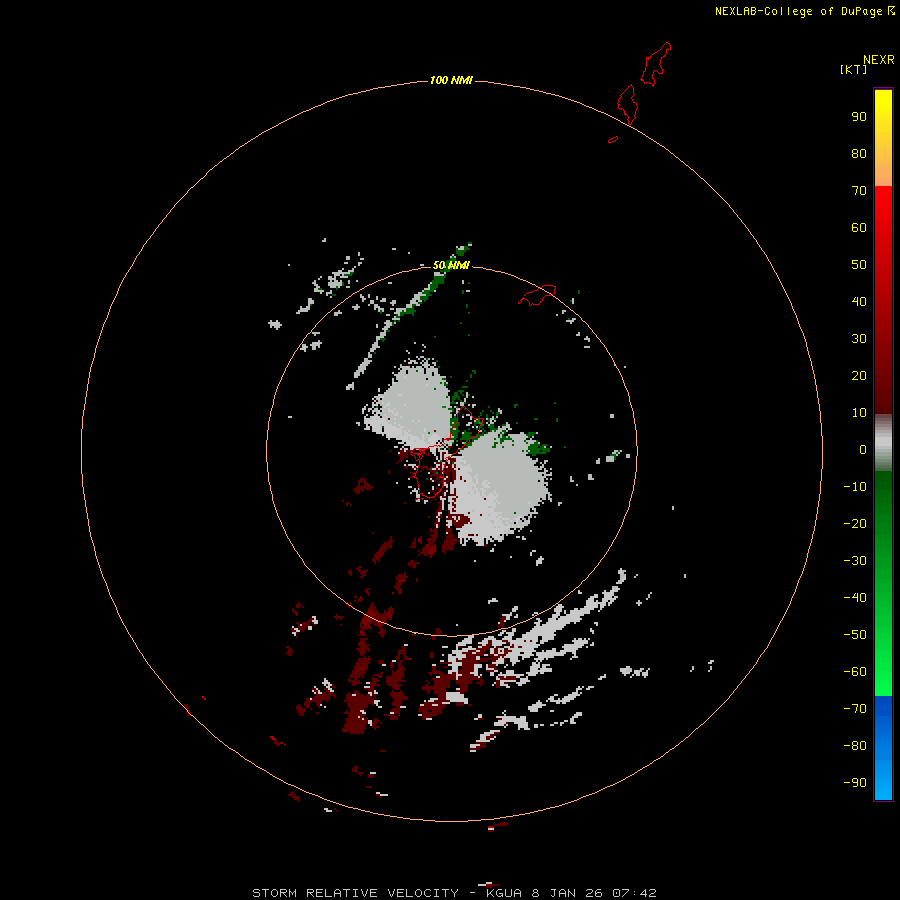The image size is (900, 900).
Task: Click the positive 60 scale value
Action: tap(859, 228)
